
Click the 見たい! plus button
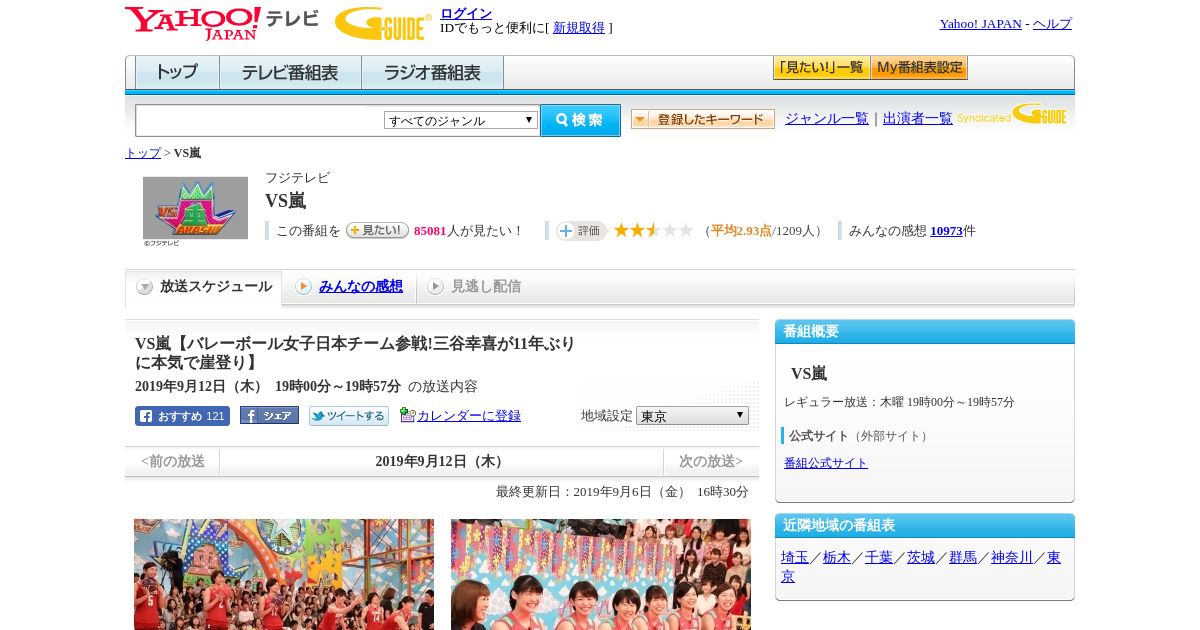377,230
